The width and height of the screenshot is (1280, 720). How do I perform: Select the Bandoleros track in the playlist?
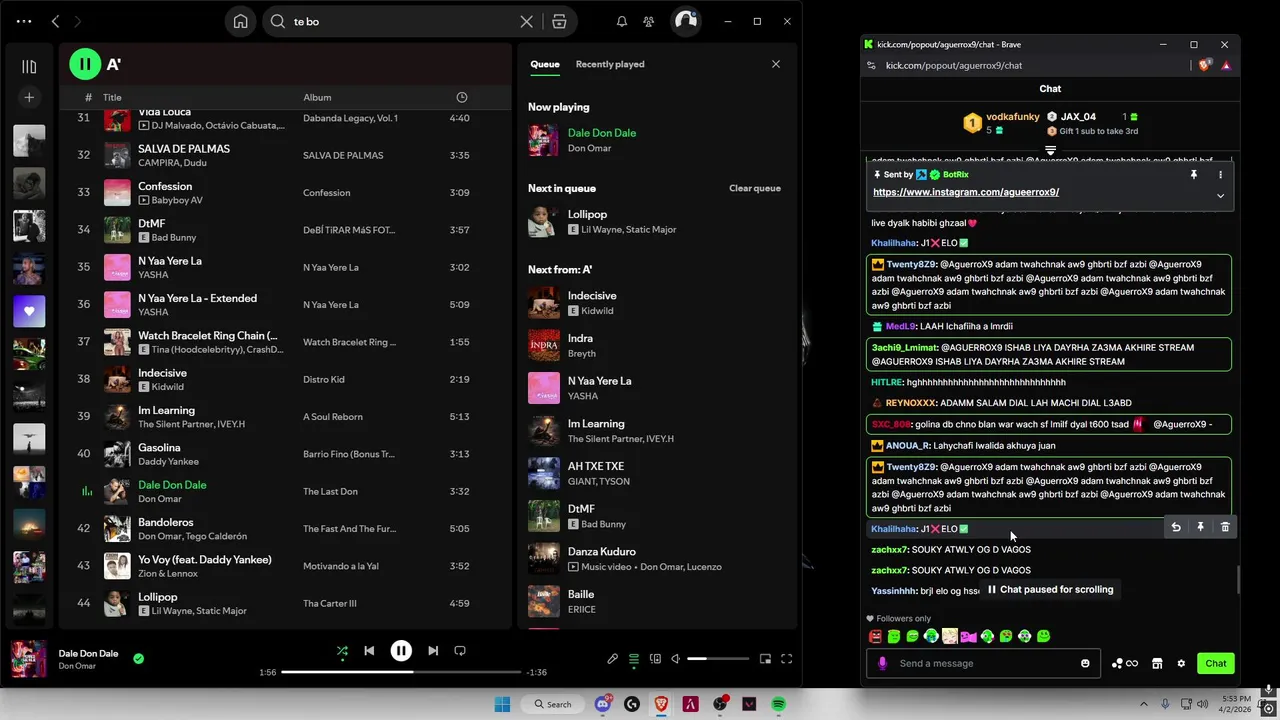[285, 529]
